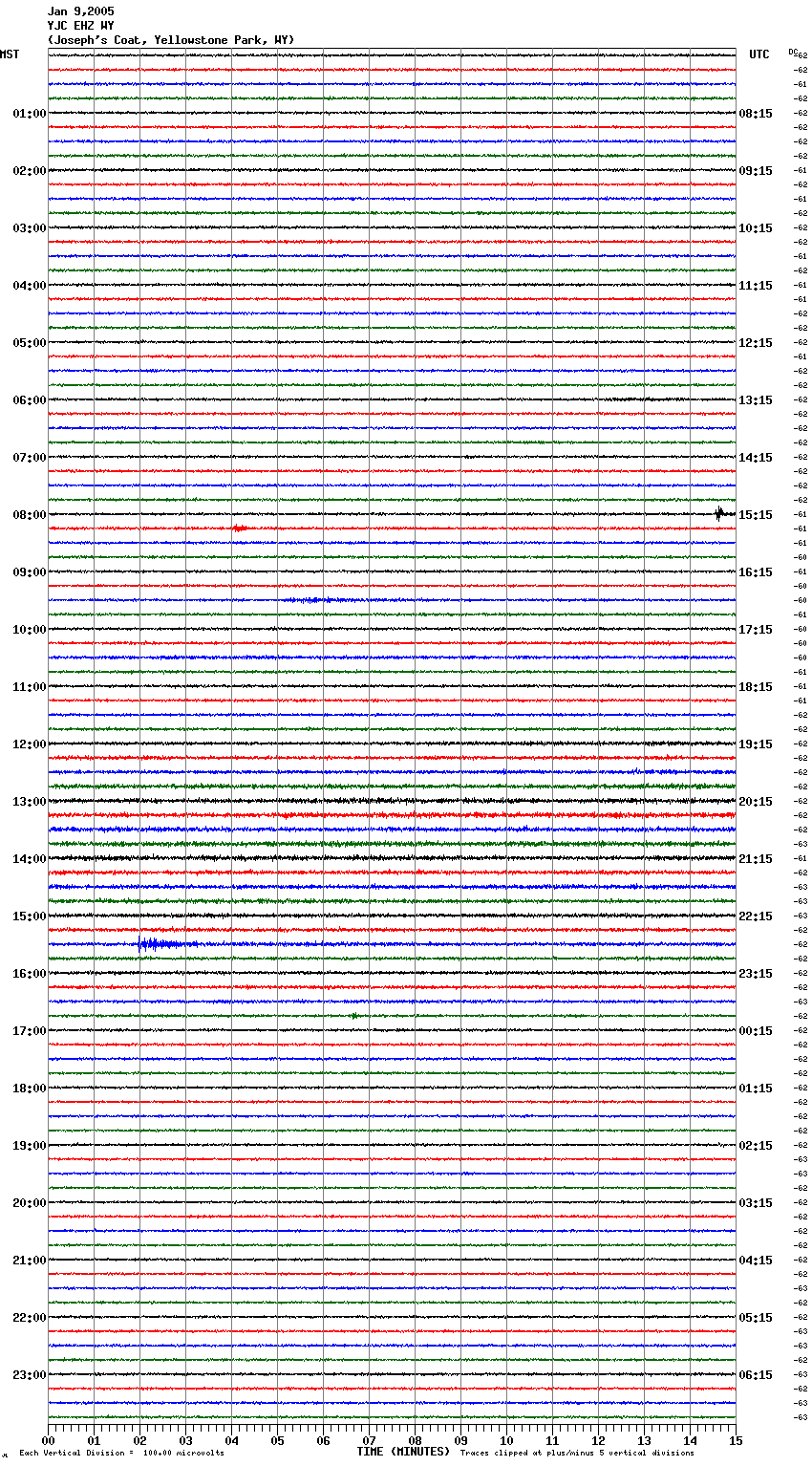The height and width of the screenshot is (1466, 812).
Task: Click the '19:00' MST time label
Action: (x=30, y=1146)
